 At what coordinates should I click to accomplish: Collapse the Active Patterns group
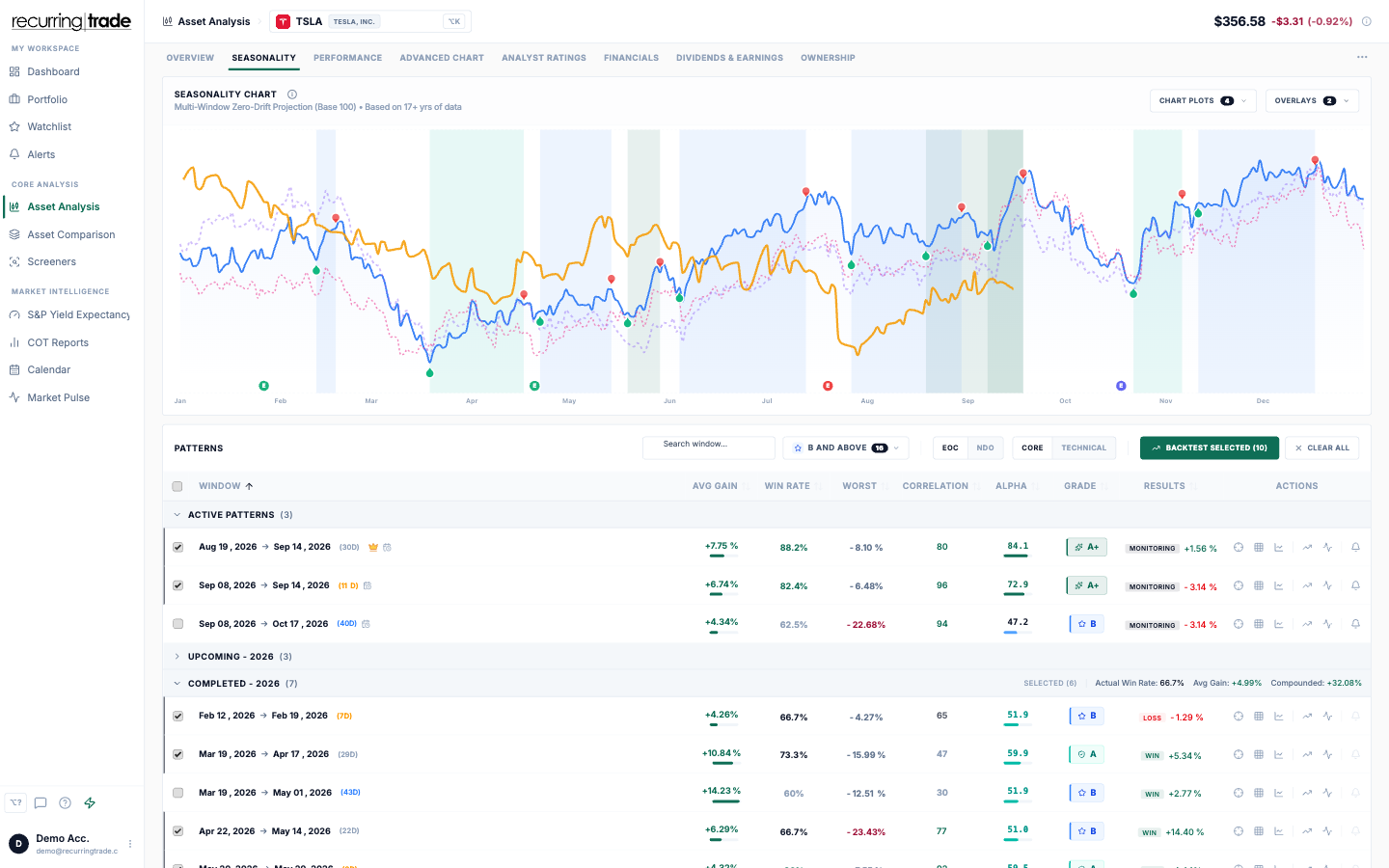tap(177, 515)
